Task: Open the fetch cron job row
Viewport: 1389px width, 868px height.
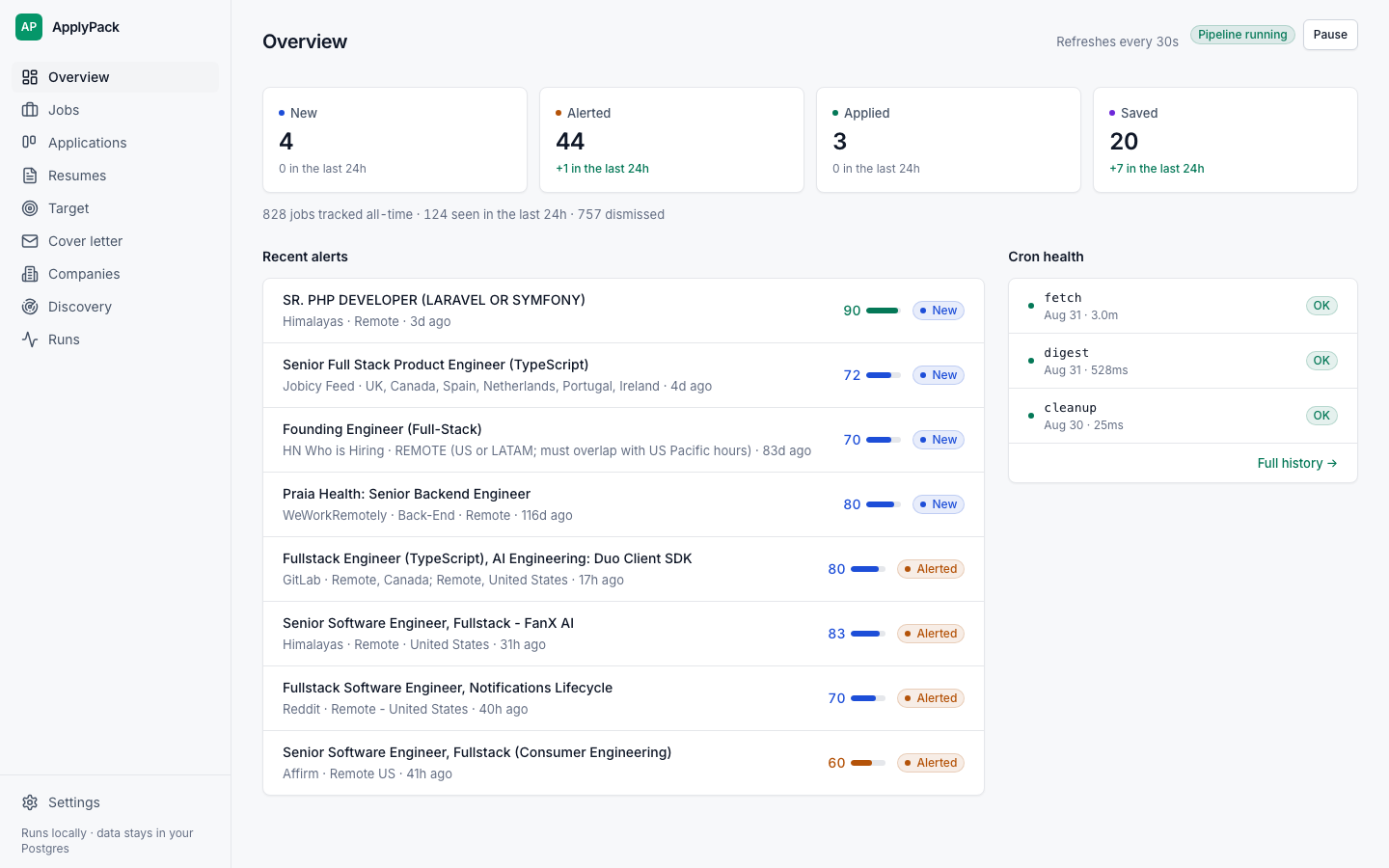Action: click(x=1183, y=306)
